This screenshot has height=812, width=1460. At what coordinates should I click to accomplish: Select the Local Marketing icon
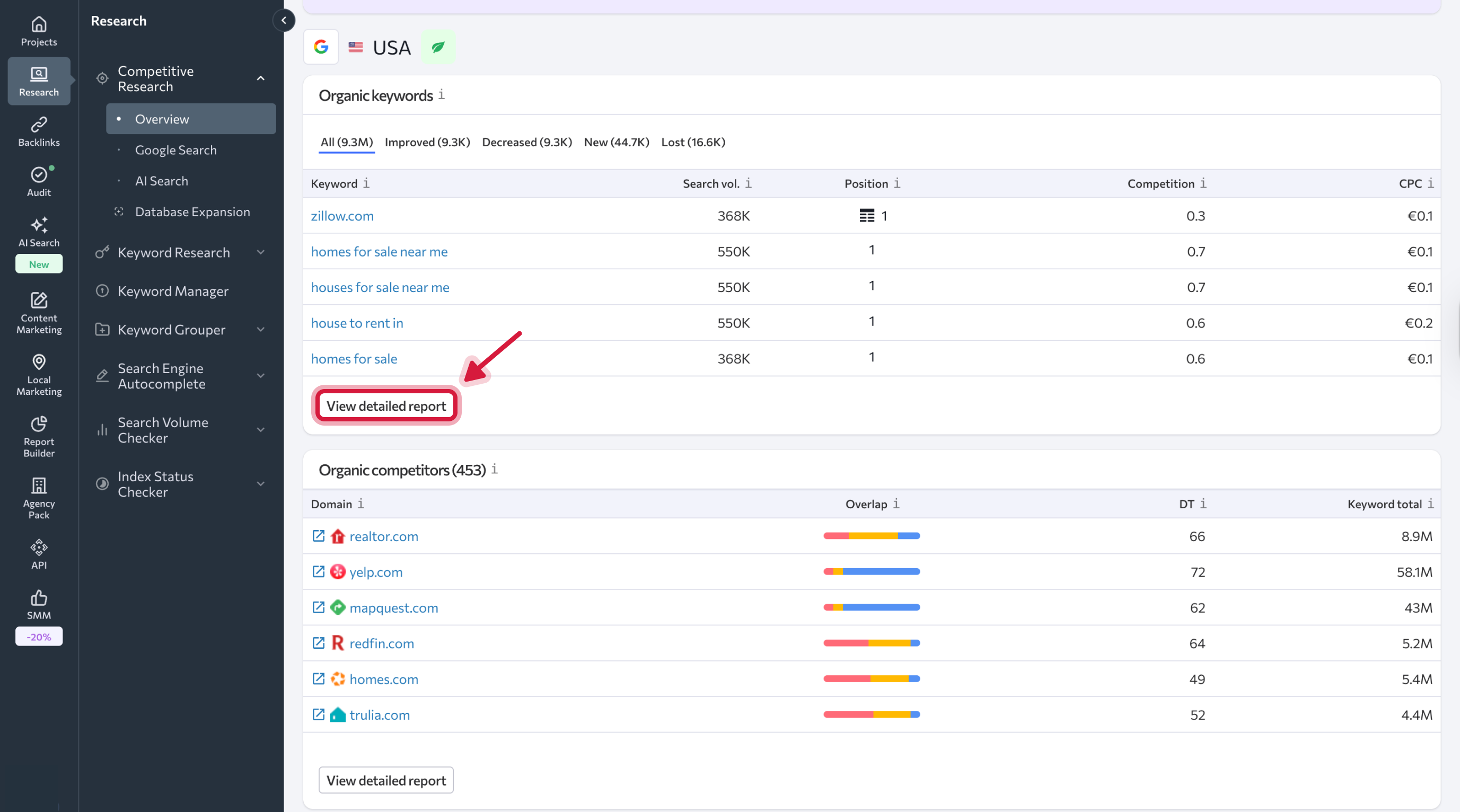coord(39,374)
